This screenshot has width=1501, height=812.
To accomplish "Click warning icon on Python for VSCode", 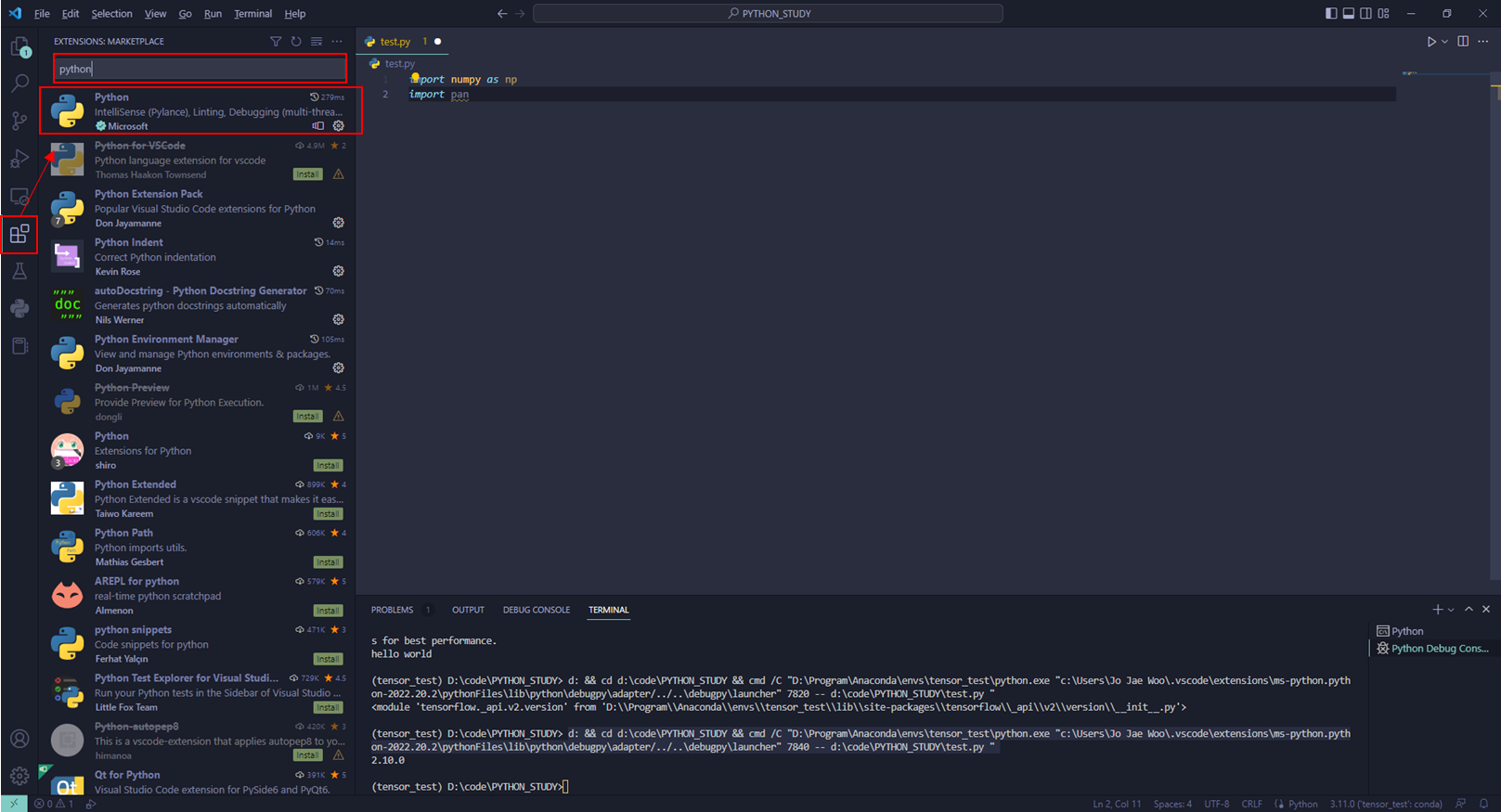I will 339,174.
